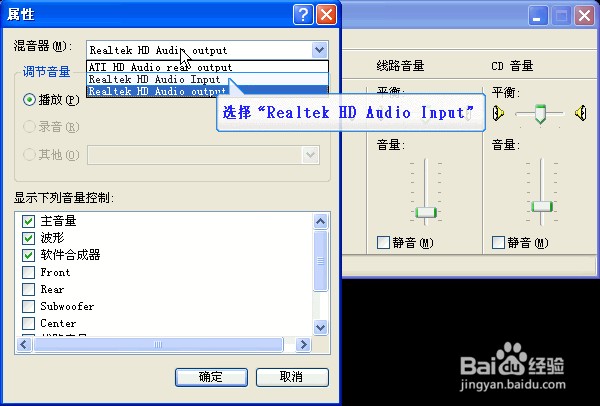Select the 播放 (Playback) radio button
The width and height of the screenshot is (600, 406).
(29, 100)
